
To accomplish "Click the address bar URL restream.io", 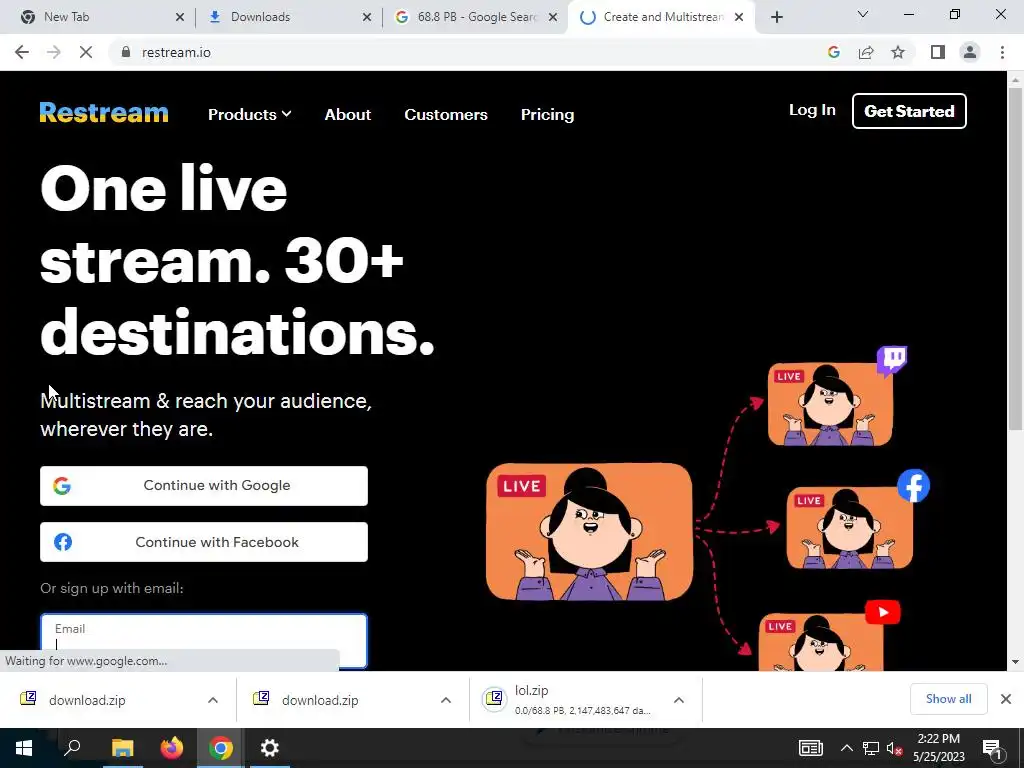I will click(x=176, y=52).
